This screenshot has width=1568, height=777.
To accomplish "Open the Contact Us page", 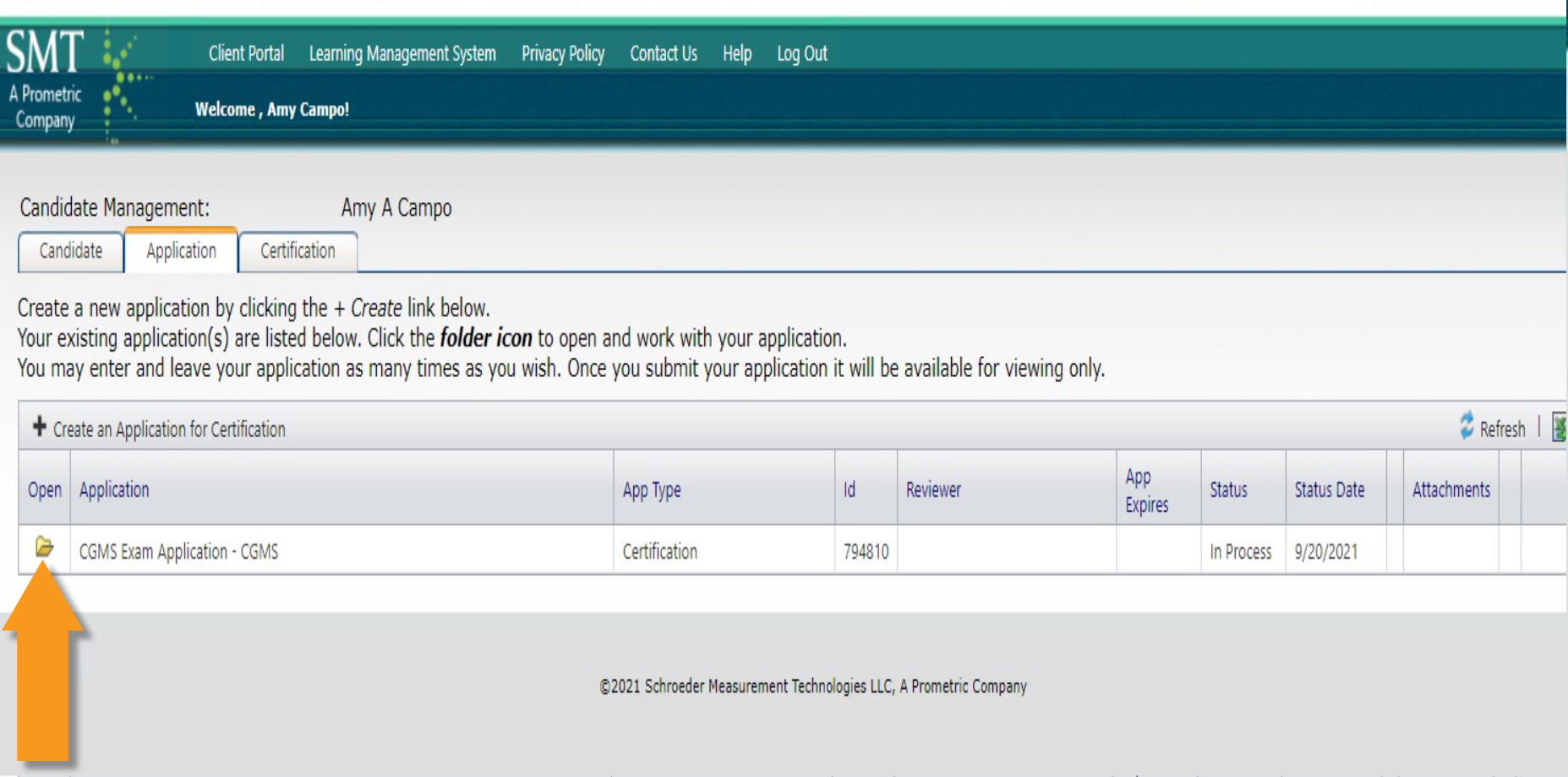I will (x=664, y=53).
